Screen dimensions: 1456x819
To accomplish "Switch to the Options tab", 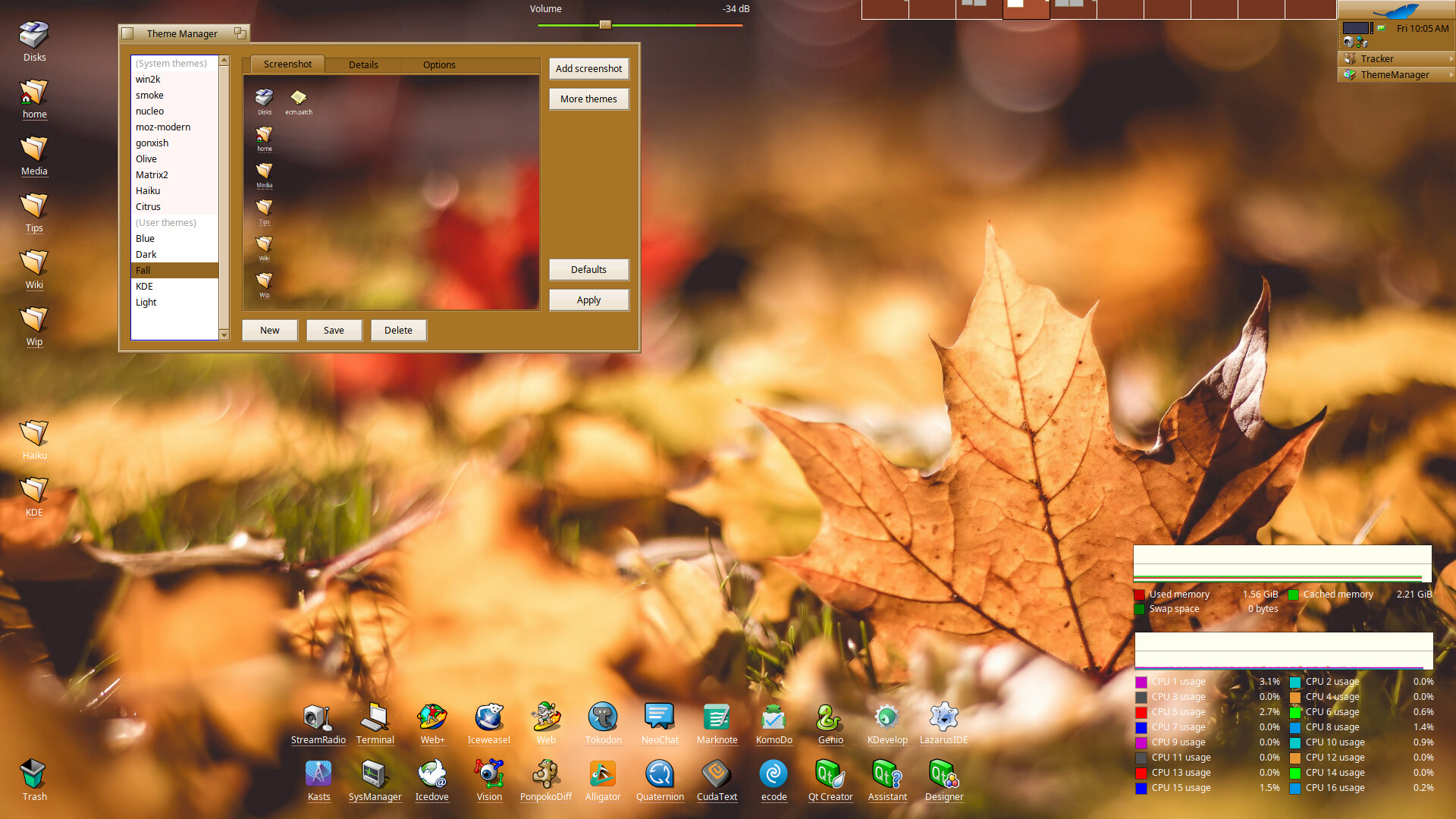I will [x=439, y=64].
